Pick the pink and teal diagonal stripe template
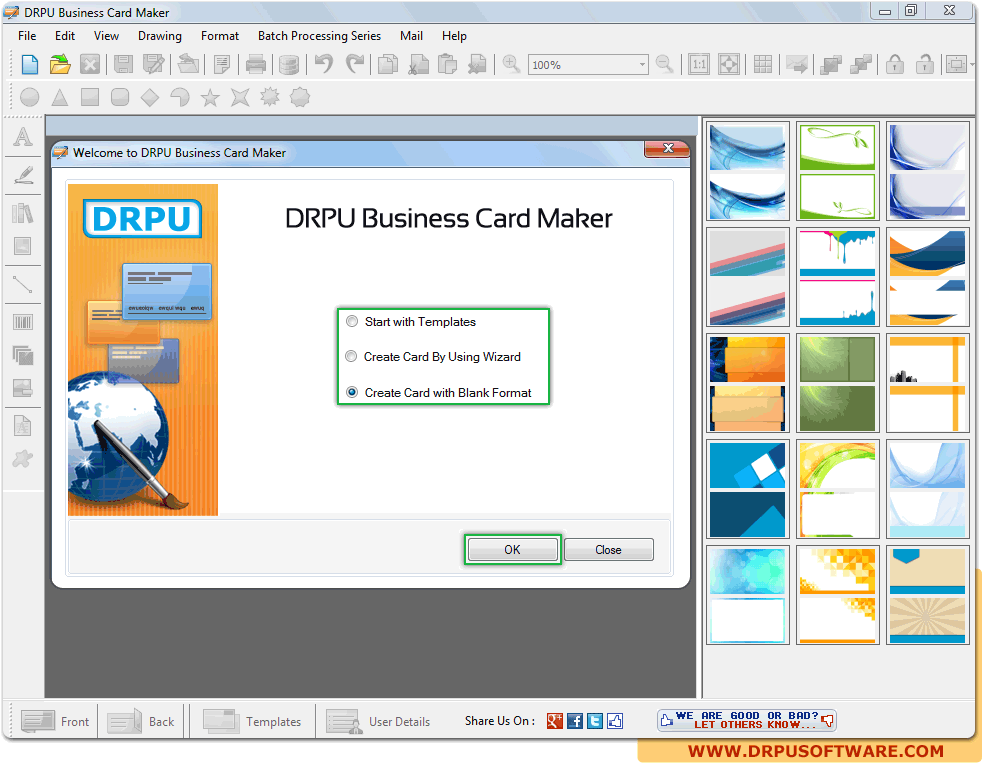This screenshot has height=763, width=982. click(x=747, y=277)
